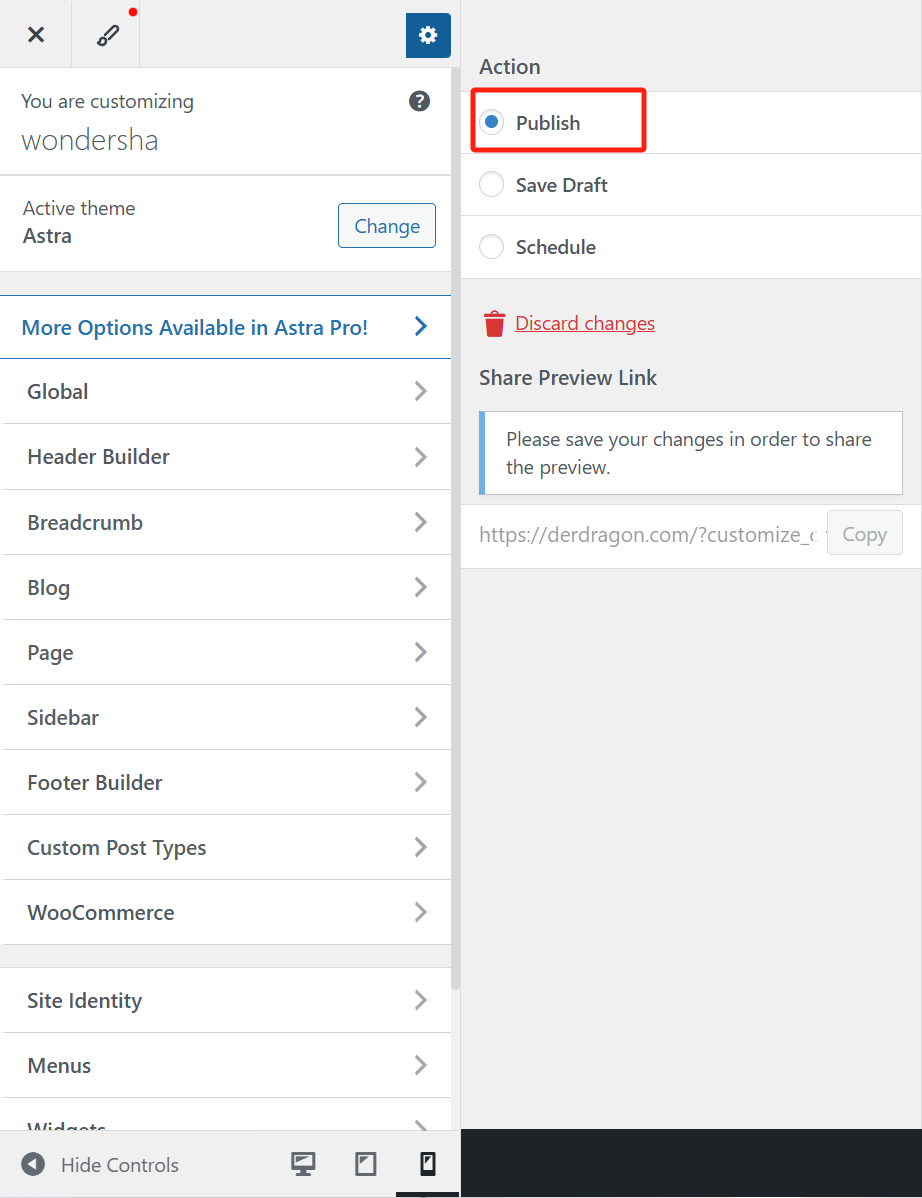The image size is (922, 1198).
Task: Expand the WooCommerce section chevron
Action: point(420,913)
